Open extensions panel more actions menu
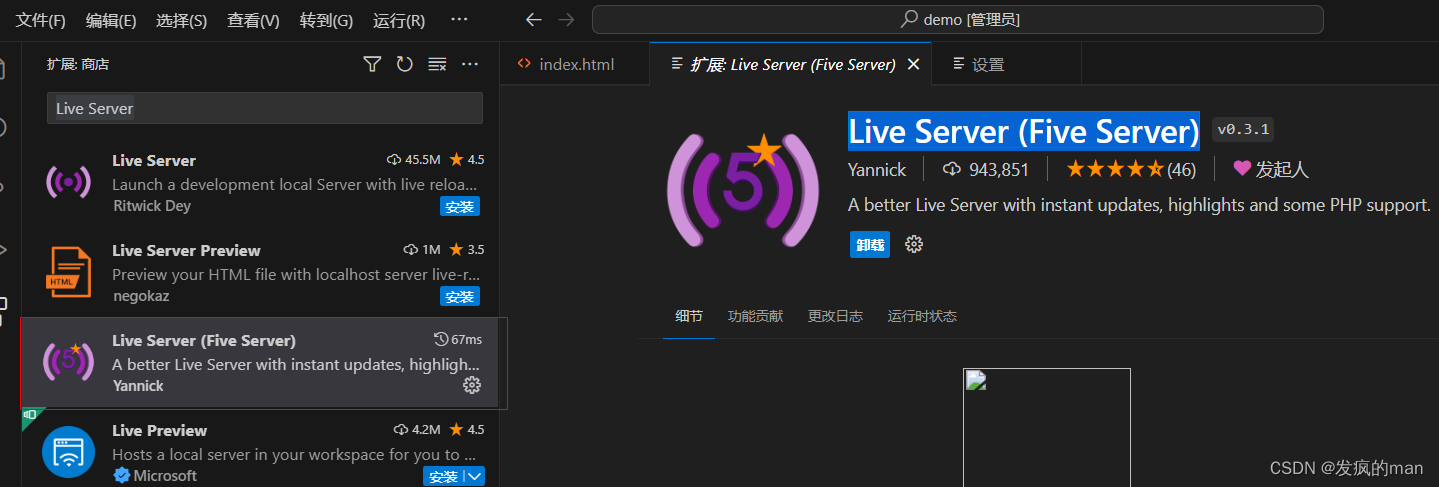Image resolution: width=1439 pixels, height=487 pixels. pos(470,64)
